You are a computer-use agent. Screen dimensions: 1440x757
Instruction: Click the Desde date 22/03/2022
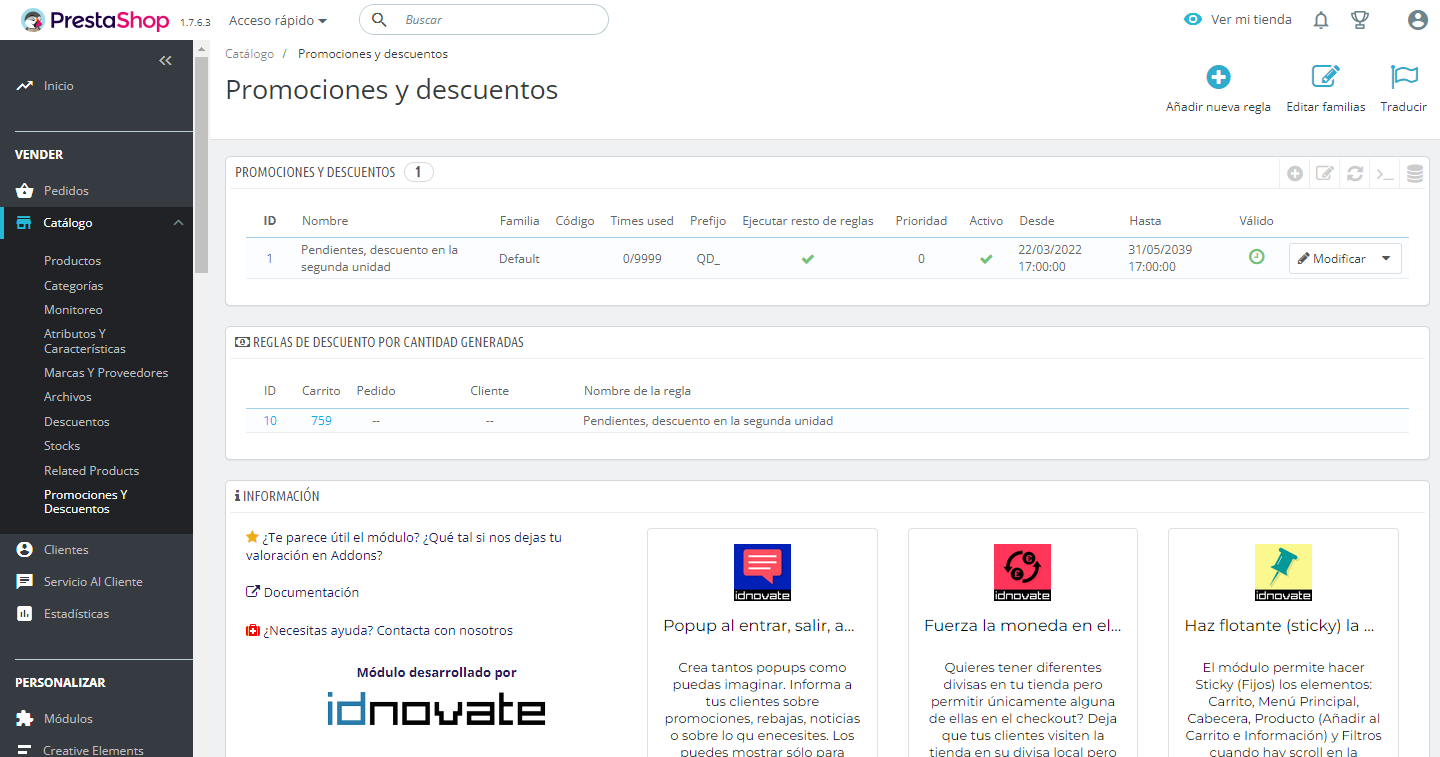pyautogui.click(x=1050, y=258)
